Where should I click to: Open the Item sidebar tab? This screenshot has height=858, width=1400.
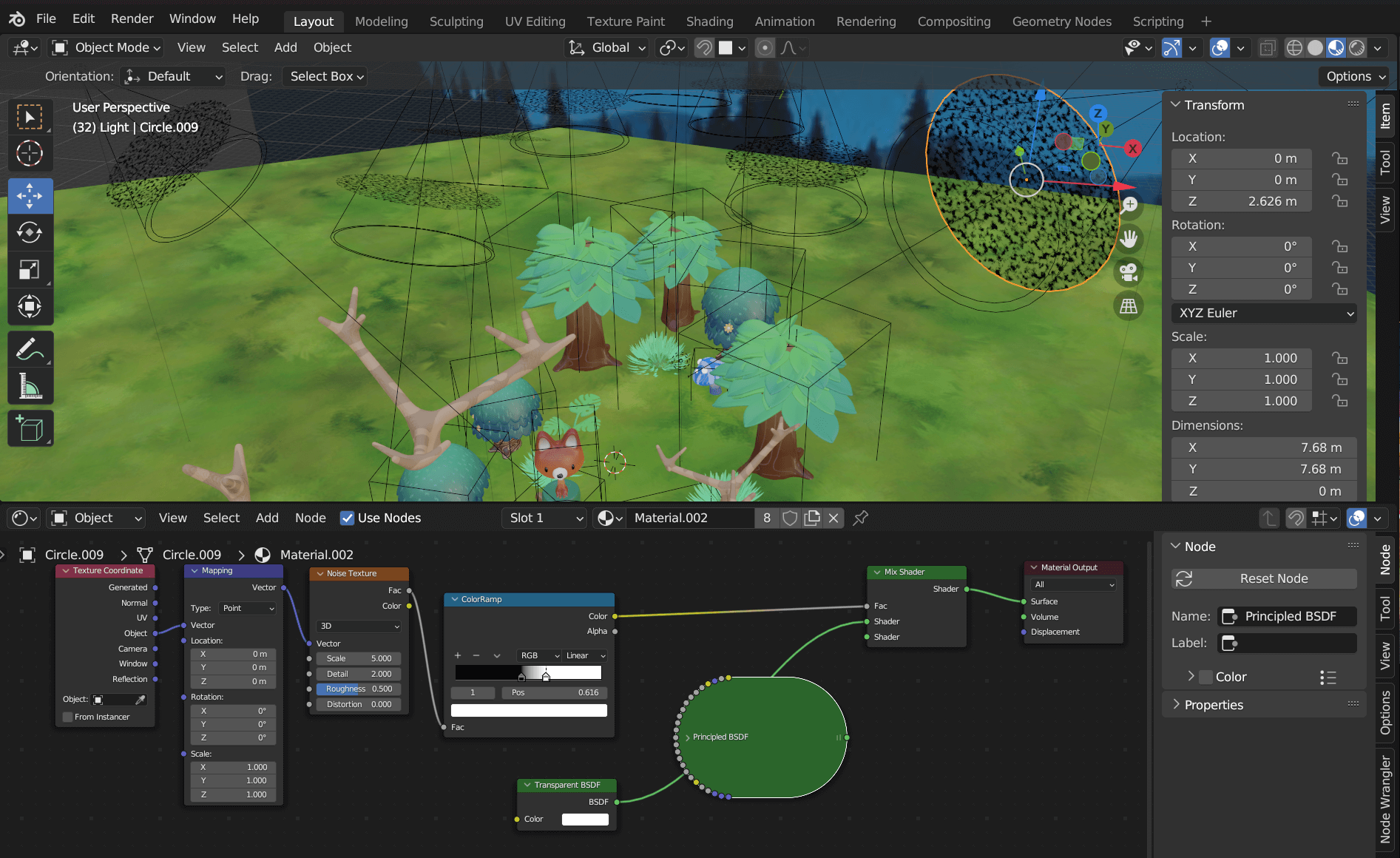coord(1385,116)
